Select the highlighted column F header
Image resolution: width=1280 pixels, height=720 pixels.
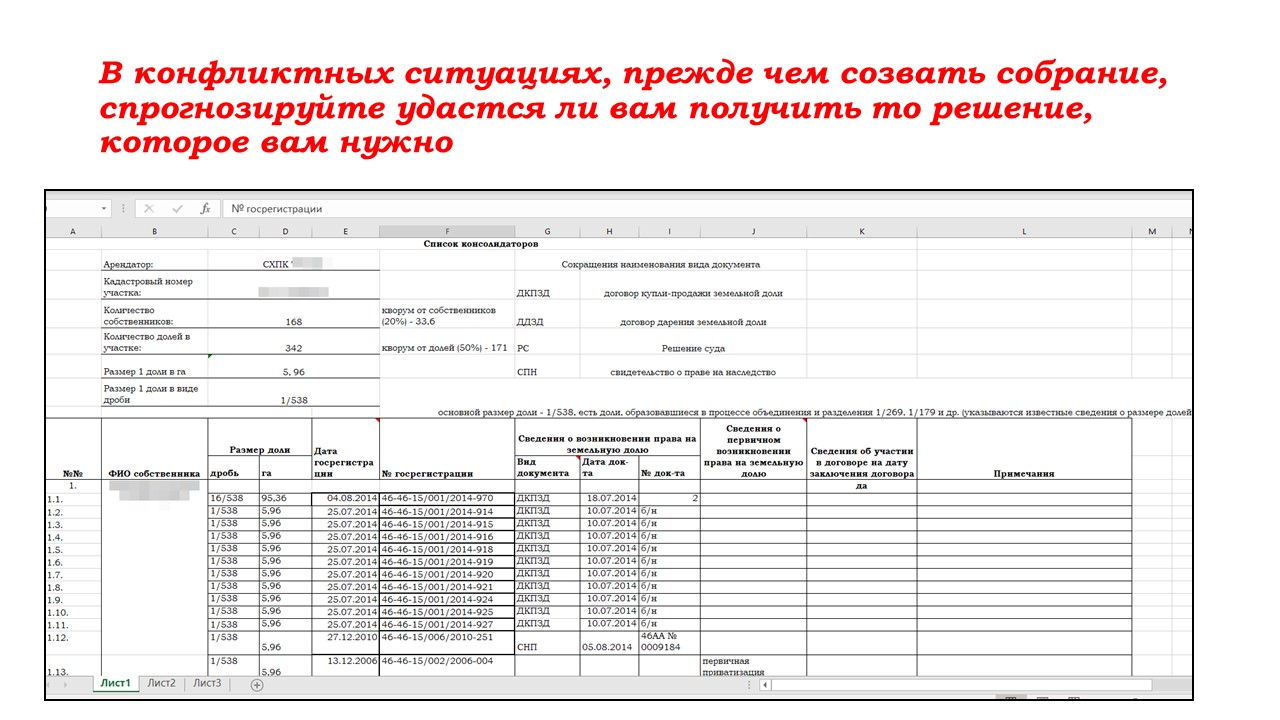pyautogui.click(x=447, y=231)
